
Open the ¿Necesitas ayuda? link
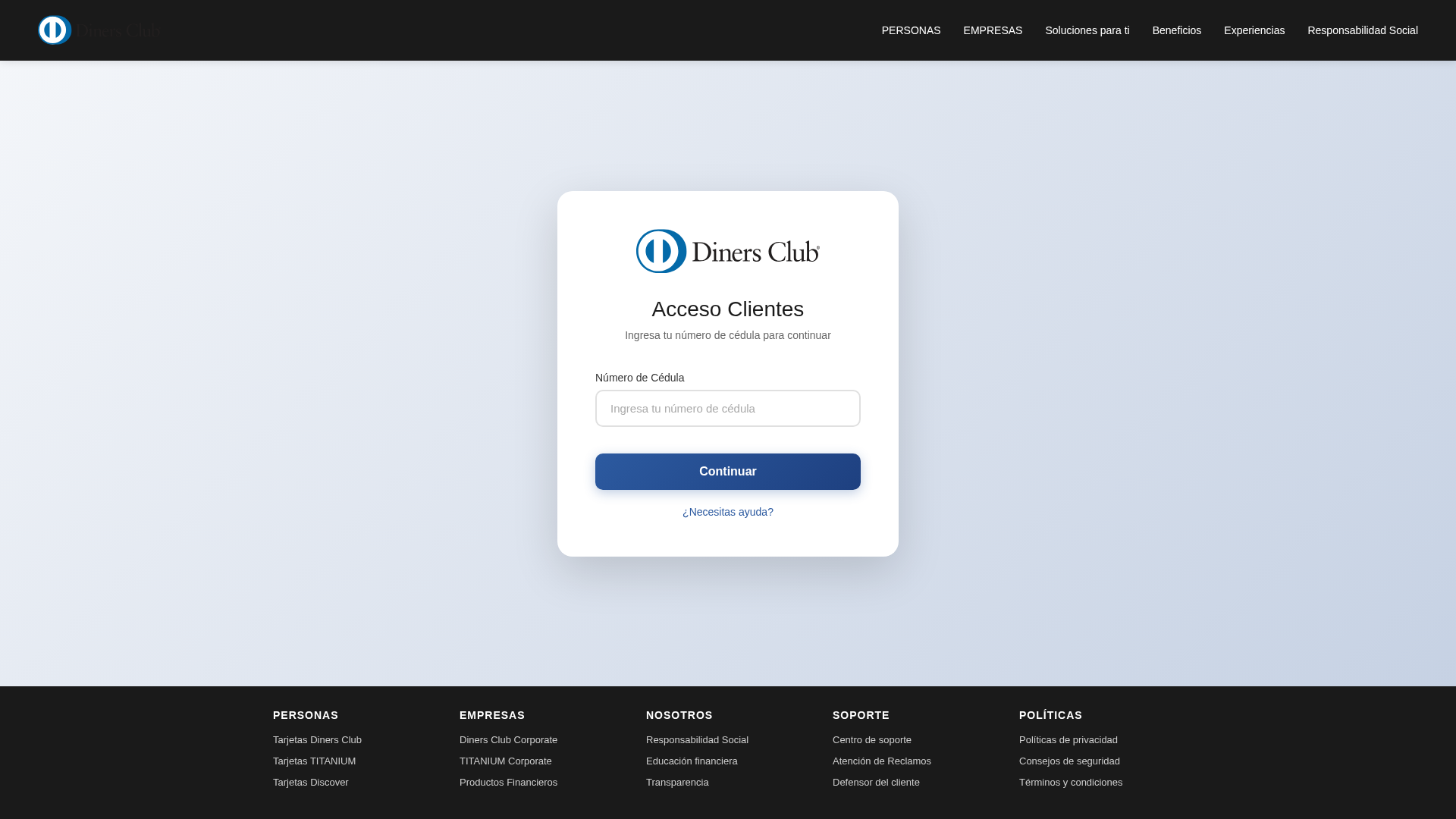click(x=728, y=512)
